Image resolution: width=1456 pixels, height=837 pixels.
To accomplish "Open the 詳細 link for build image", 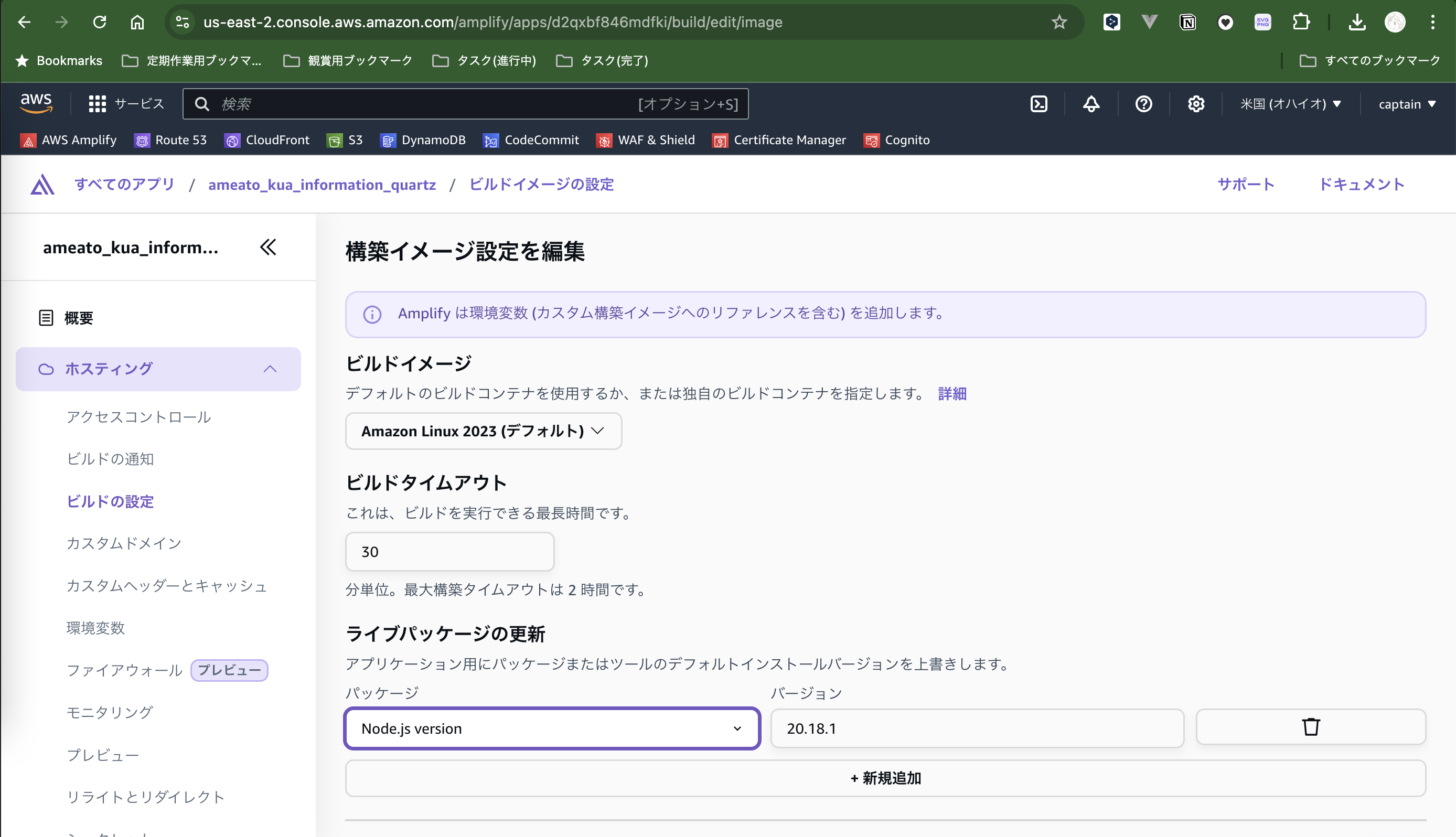I will 952,394.
